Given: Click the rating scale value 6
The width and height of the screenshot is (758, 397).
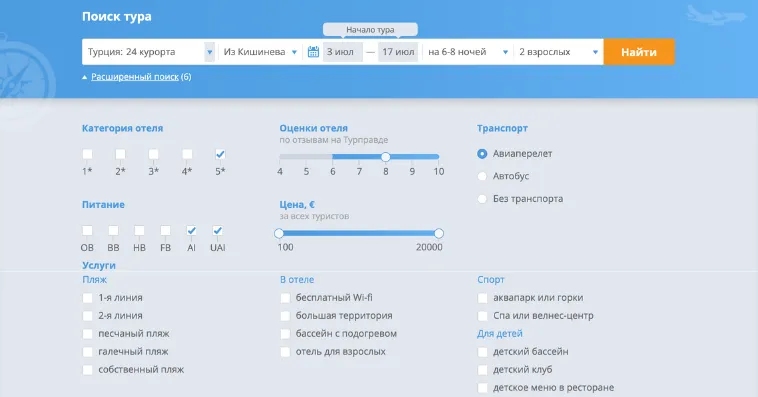Looking at the screenshot, I should [333, 172].
